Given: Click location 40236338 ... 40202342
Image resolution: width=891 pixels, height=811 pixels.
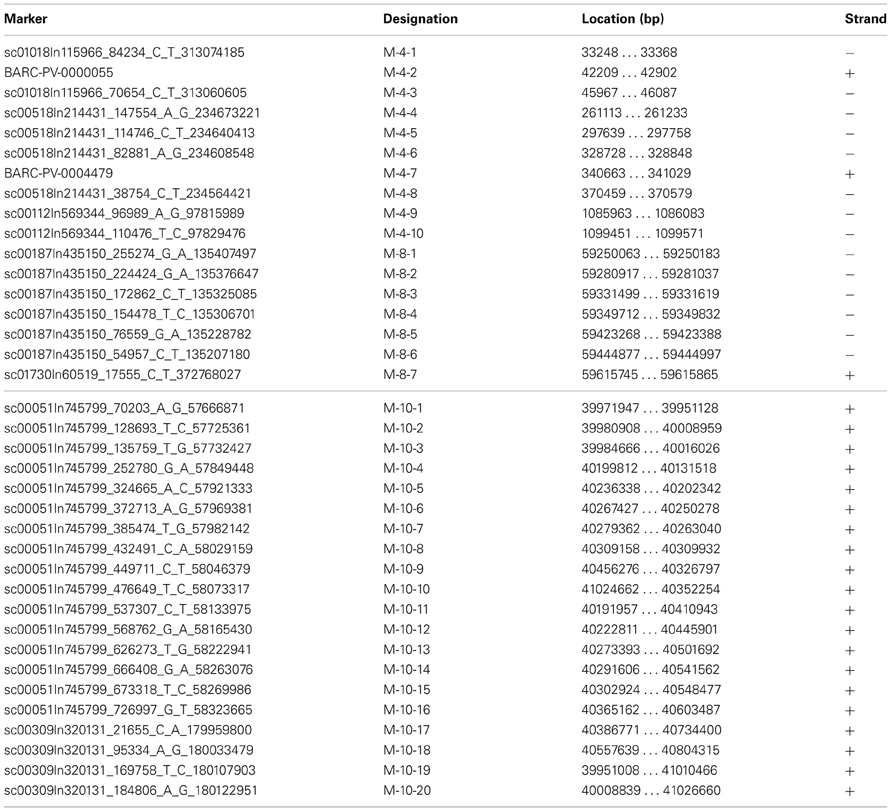Looking at the screenshot, I should (651, 489).
